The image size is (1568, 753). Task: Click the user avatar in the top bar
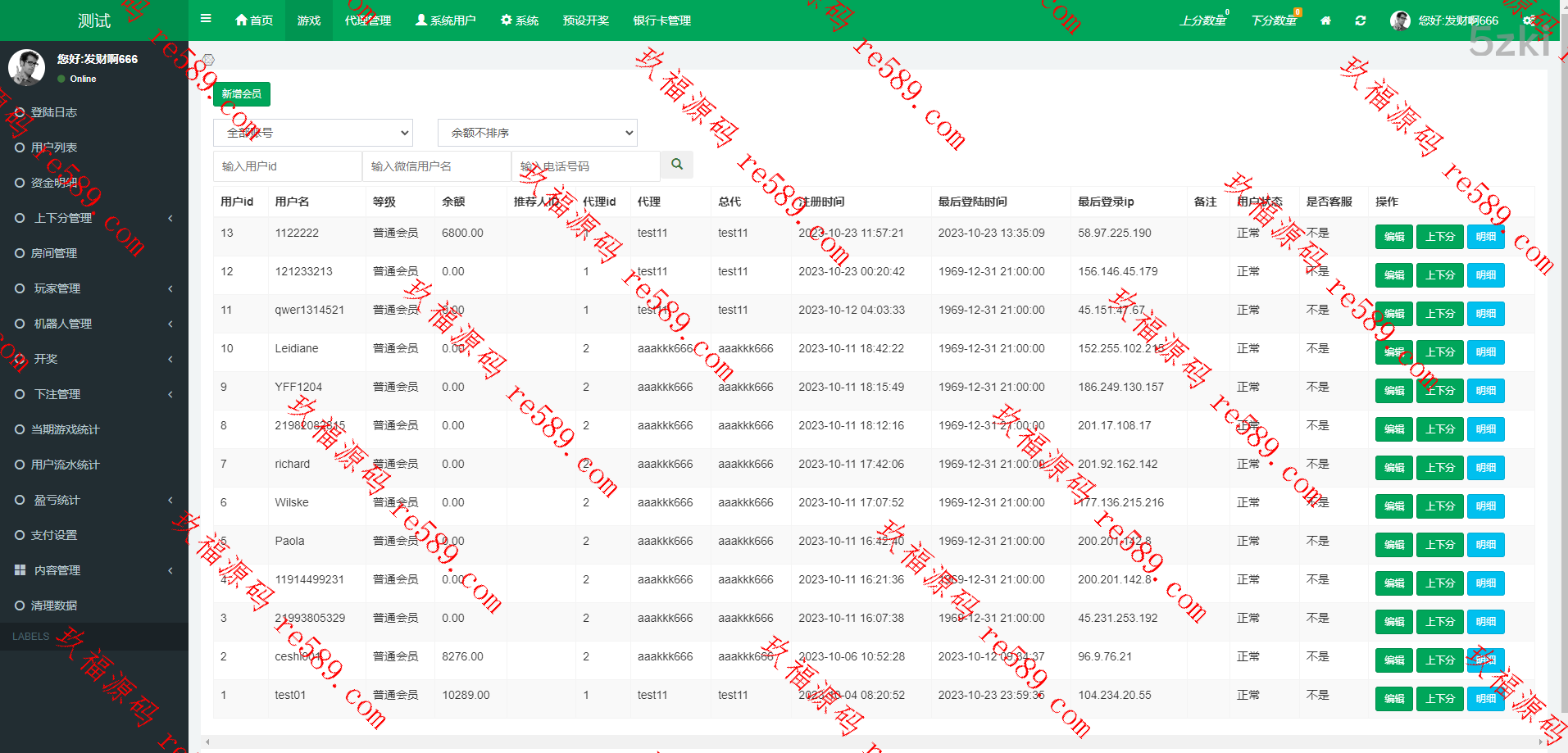tap(1400, 20)
